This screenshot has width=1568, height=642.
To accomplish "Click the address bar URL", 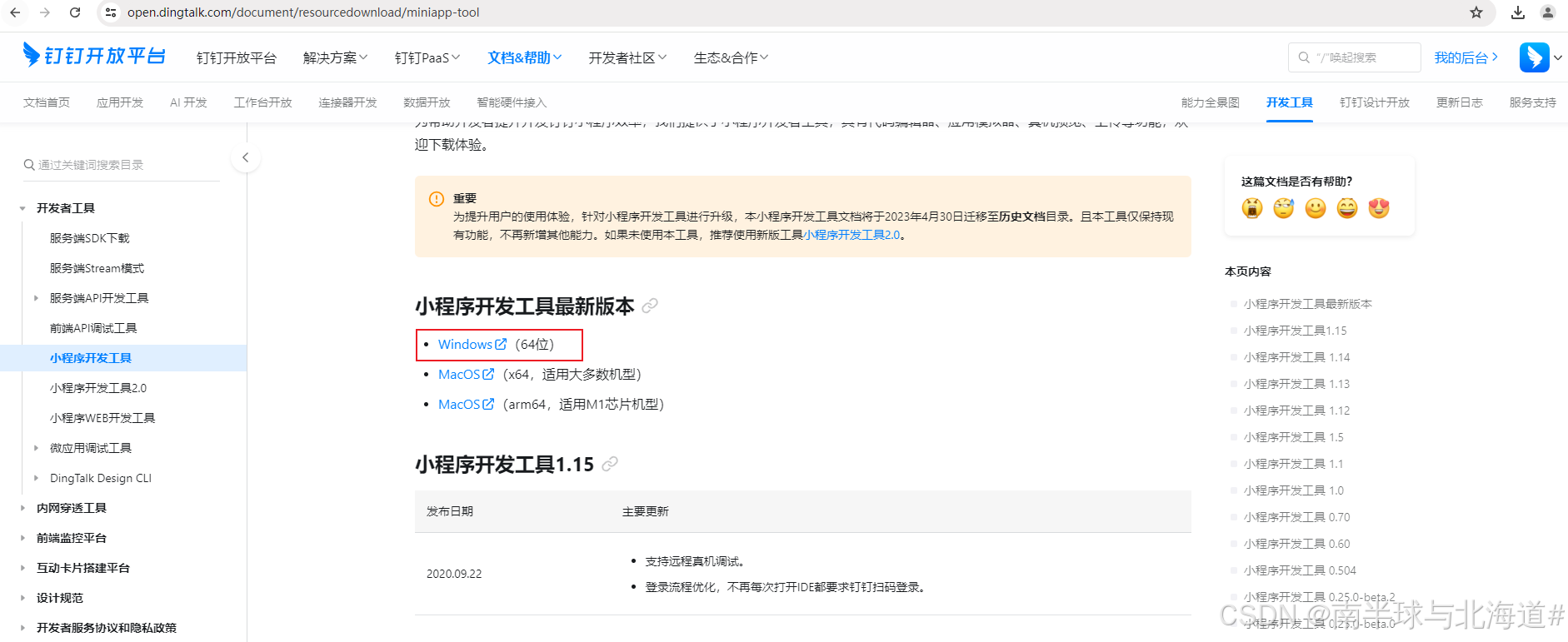I will pos(303,12).
